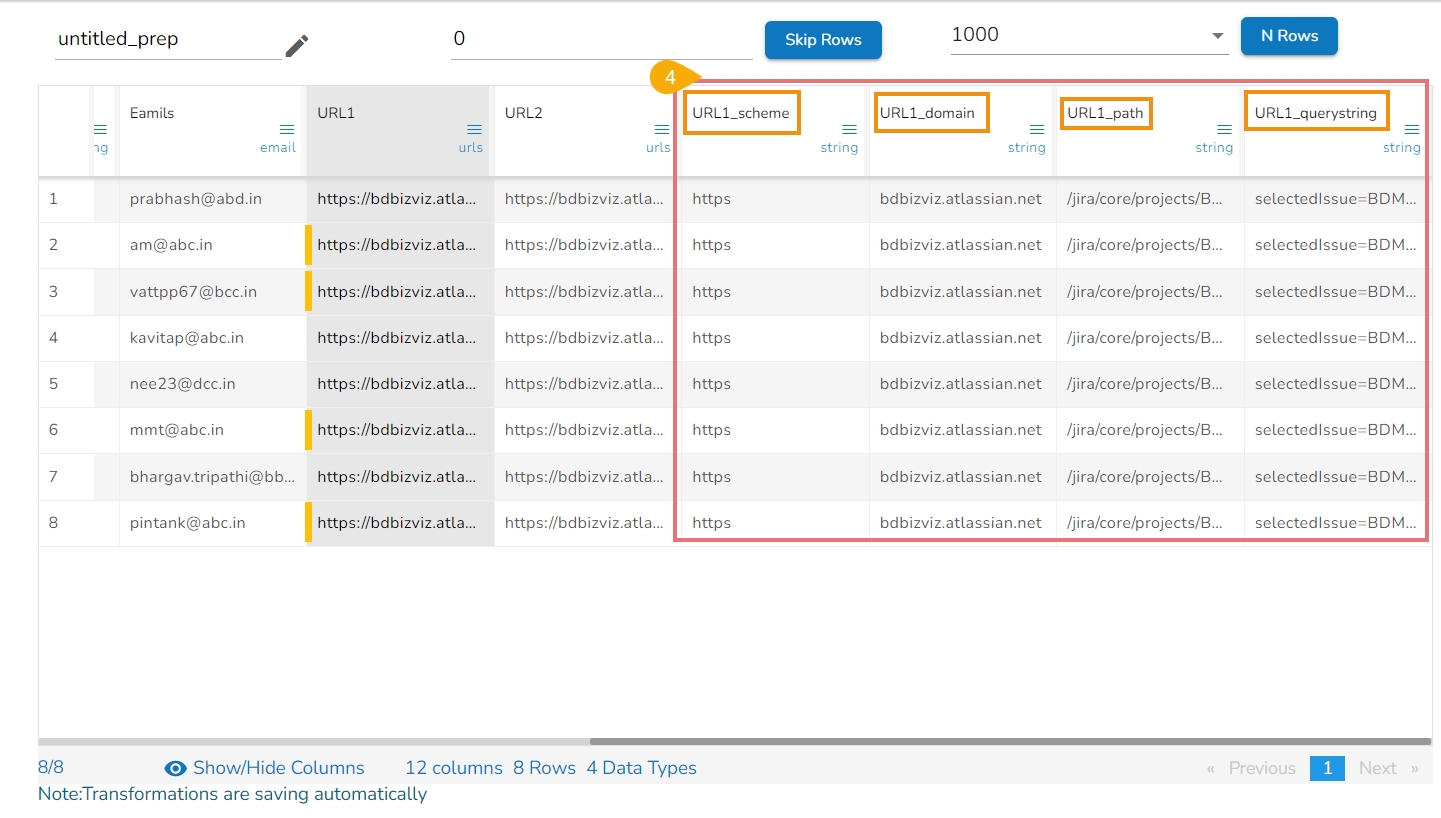
Task: Click the N Rows button
Action: [1288, 36]
